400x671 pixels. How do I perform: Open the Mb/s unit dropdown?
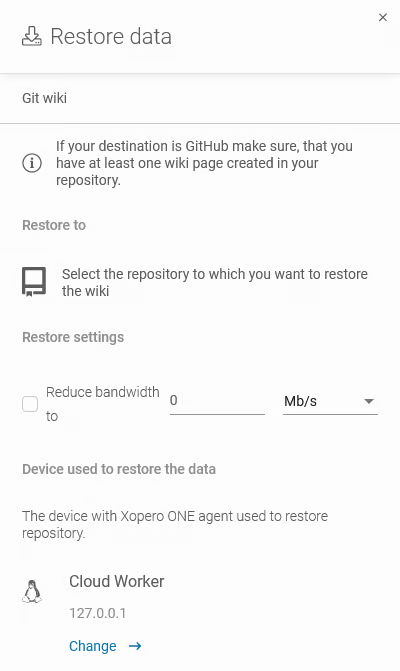(330, 401)
